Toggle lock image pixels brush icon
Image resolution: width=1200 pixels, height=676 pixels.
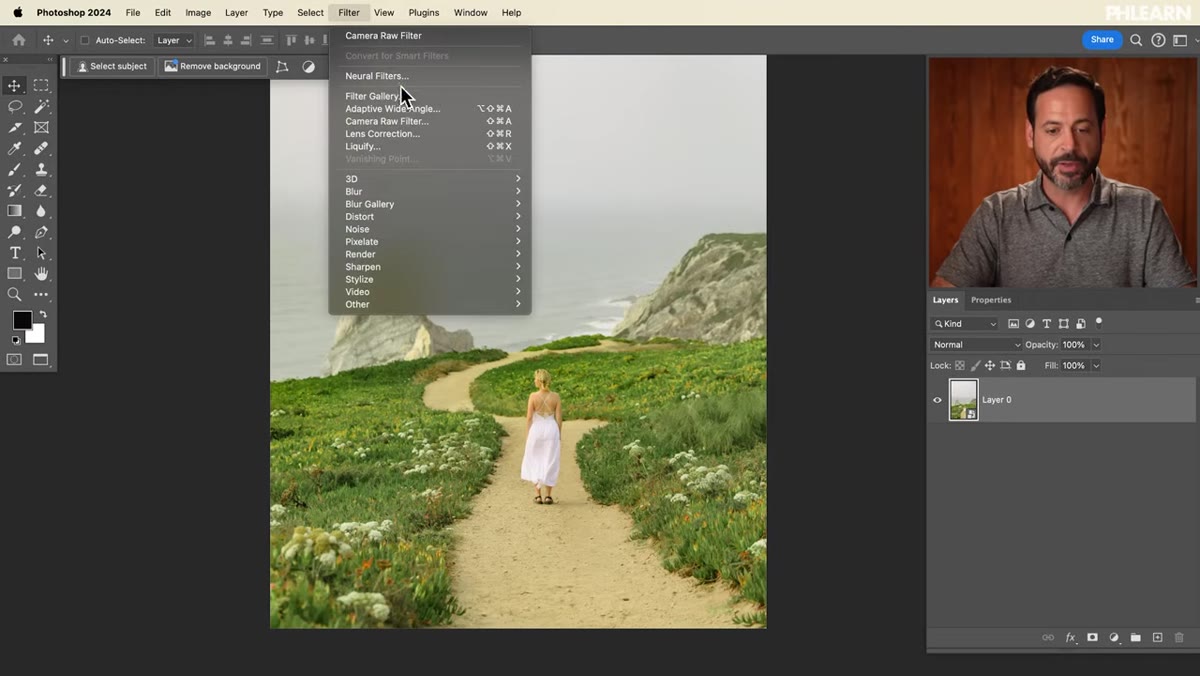coord(975,366)
